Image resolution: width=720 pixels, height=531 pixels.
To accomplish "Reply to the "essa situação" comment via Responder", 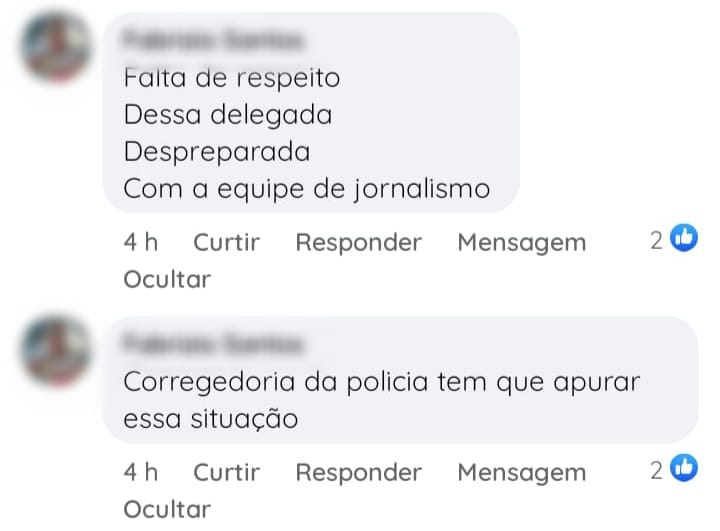I will point(358,471).
